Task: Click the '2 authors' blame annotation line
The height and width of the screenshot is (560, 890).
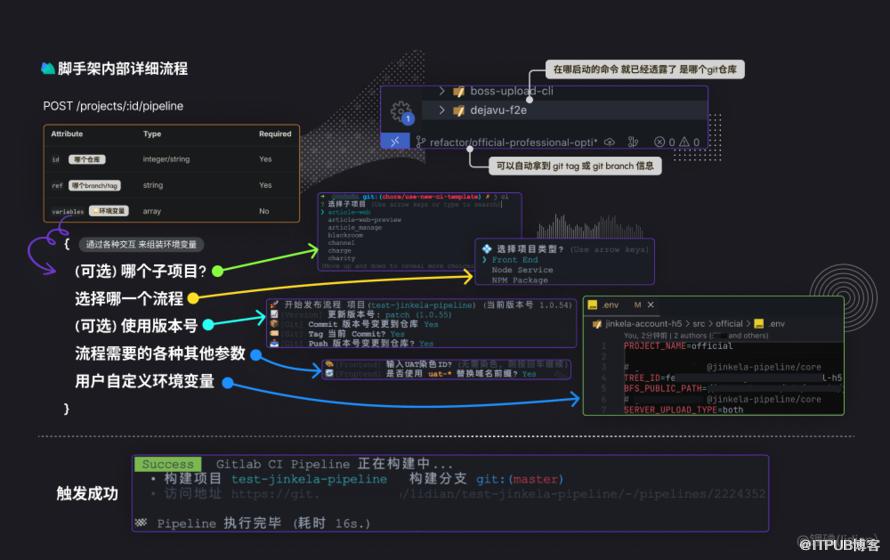Action: [696, 335]
